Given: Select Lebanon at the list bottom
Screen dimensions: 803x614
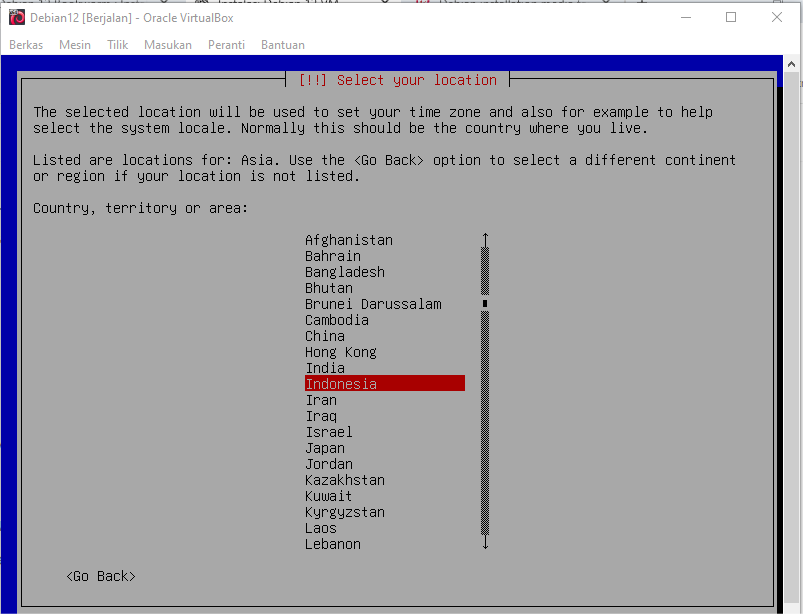Looking at the screenshot, I should (333, 544).
